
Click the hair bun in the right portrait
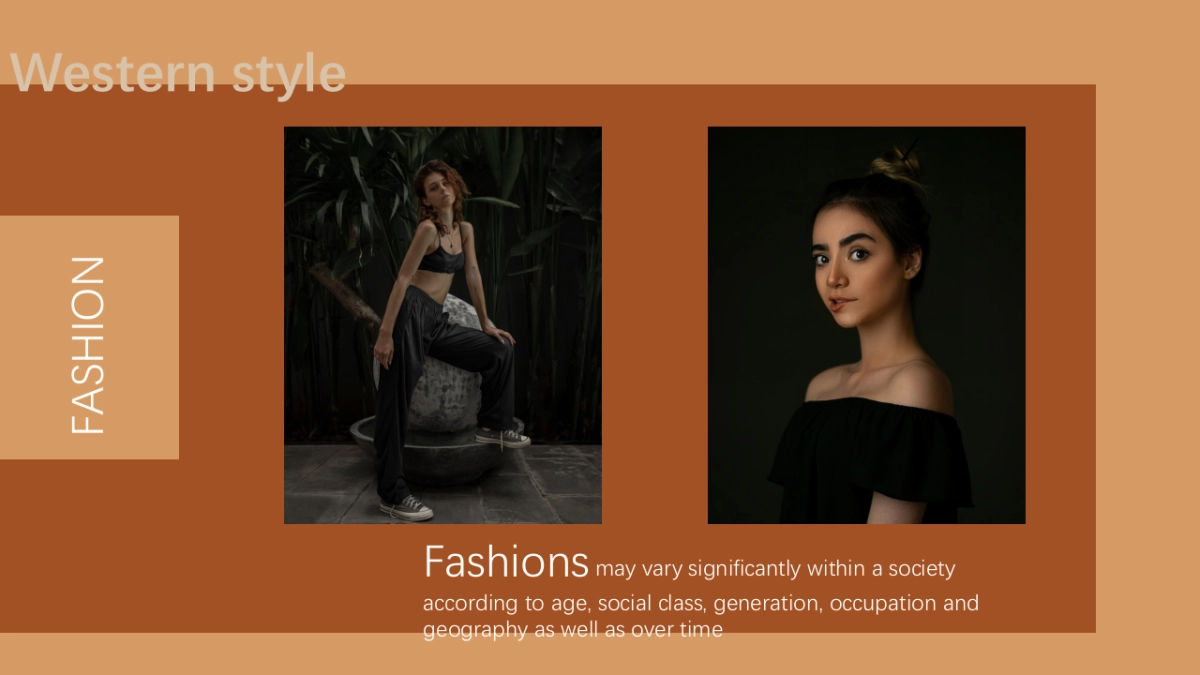(x=897, y=165)
